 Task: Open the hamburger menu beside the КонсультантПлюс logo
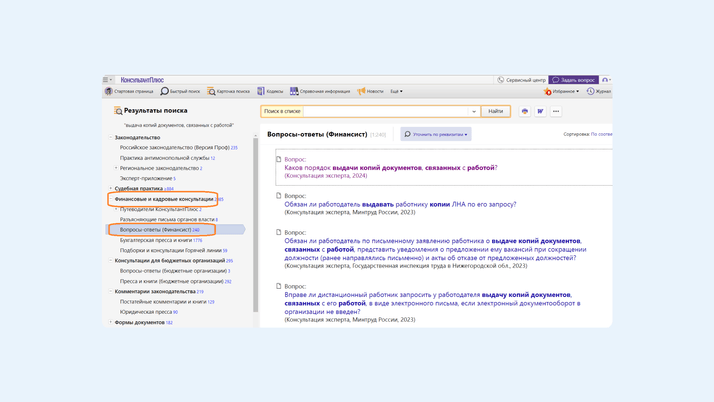108,80
